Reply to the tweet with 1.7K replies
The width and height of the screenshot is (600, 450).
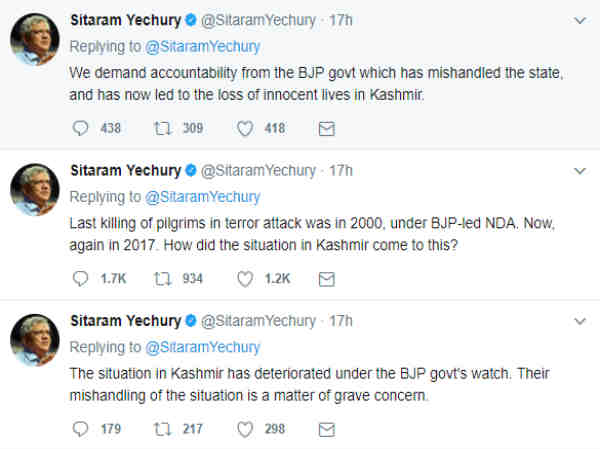click(82, 278)
